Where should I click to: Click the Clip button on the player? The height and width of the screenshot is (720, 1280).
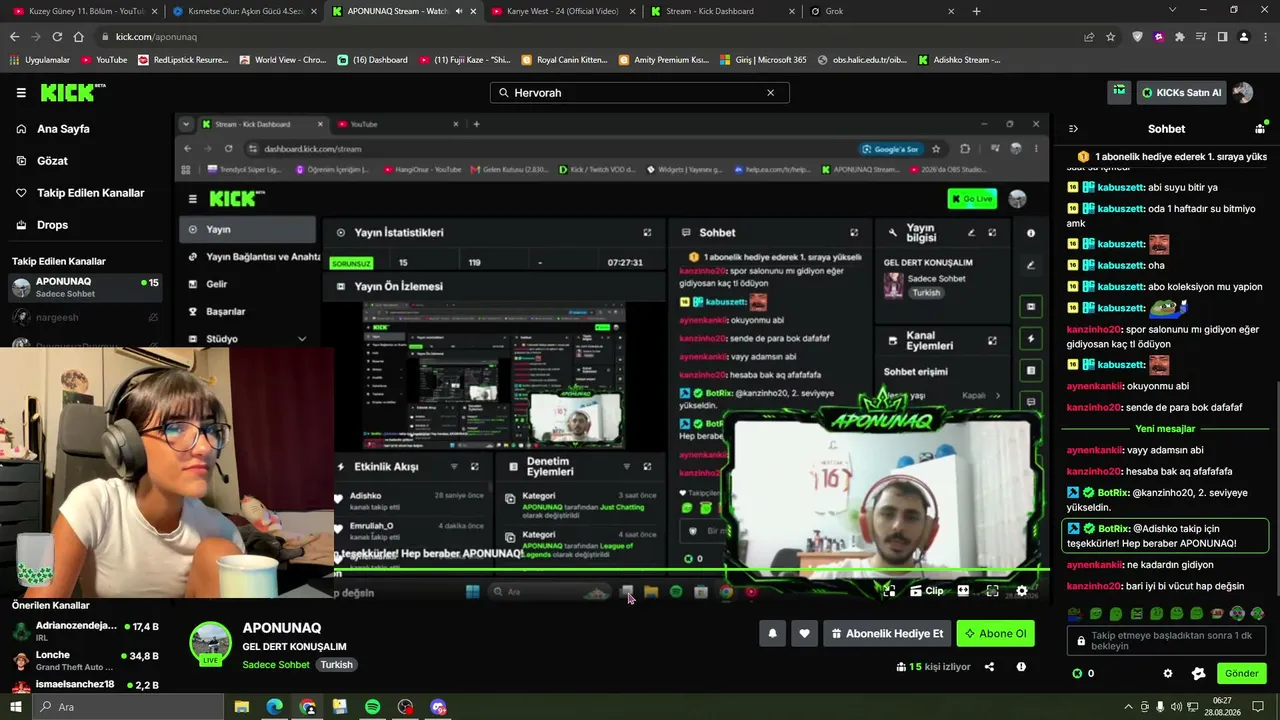(926, 591)
